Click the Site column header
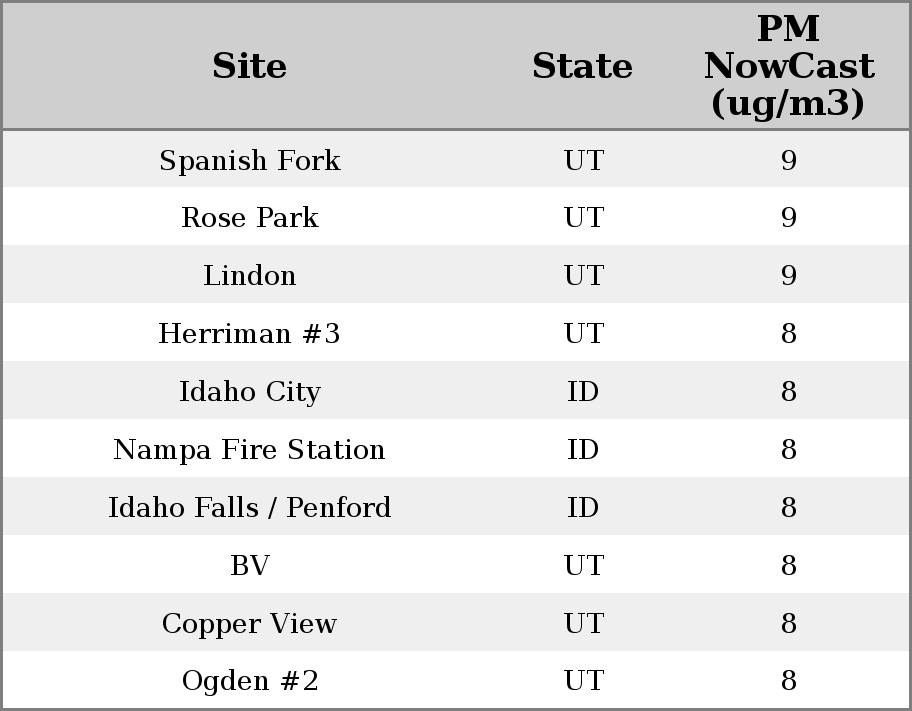Viewport: 912px width, 711px height. [x=249, y=66]
